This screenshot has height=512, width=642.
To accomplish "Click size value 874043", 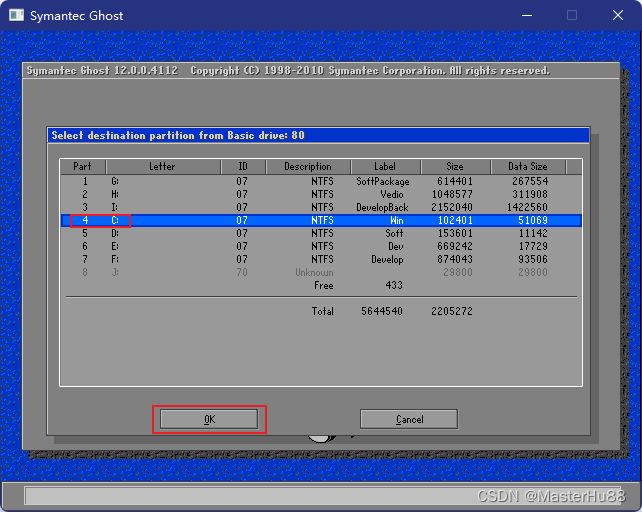I will (x=455, y=259).
